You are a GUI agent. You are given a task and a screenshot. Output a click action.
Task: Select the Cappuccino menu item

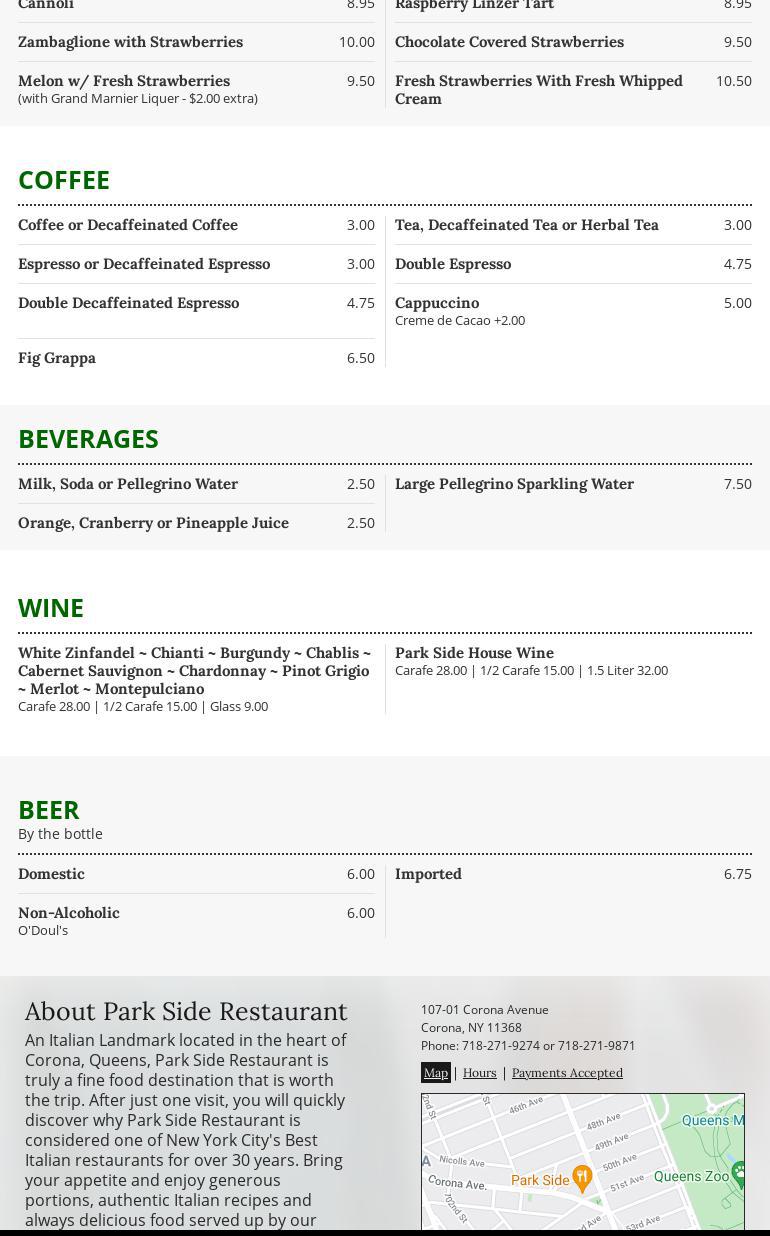pos(437,302)
